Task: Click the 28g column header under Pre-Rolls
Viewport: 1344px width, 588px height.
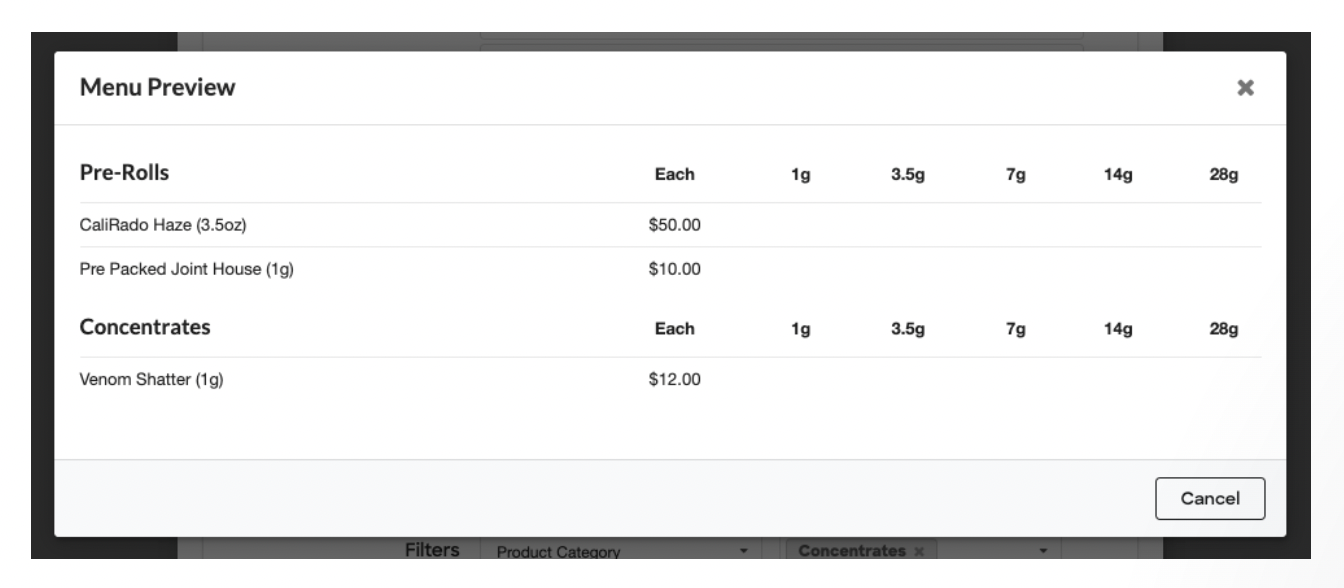Action: pyautogui.click(x=1223, y=175)
